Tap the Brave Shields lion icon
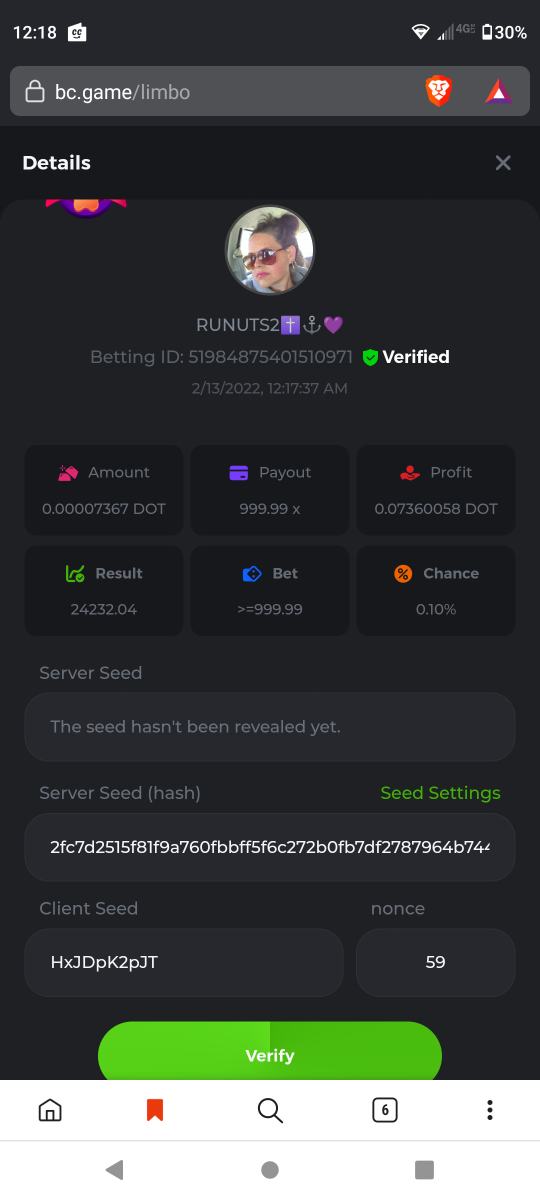The image size is (540, 1200). tap(438, 92)
